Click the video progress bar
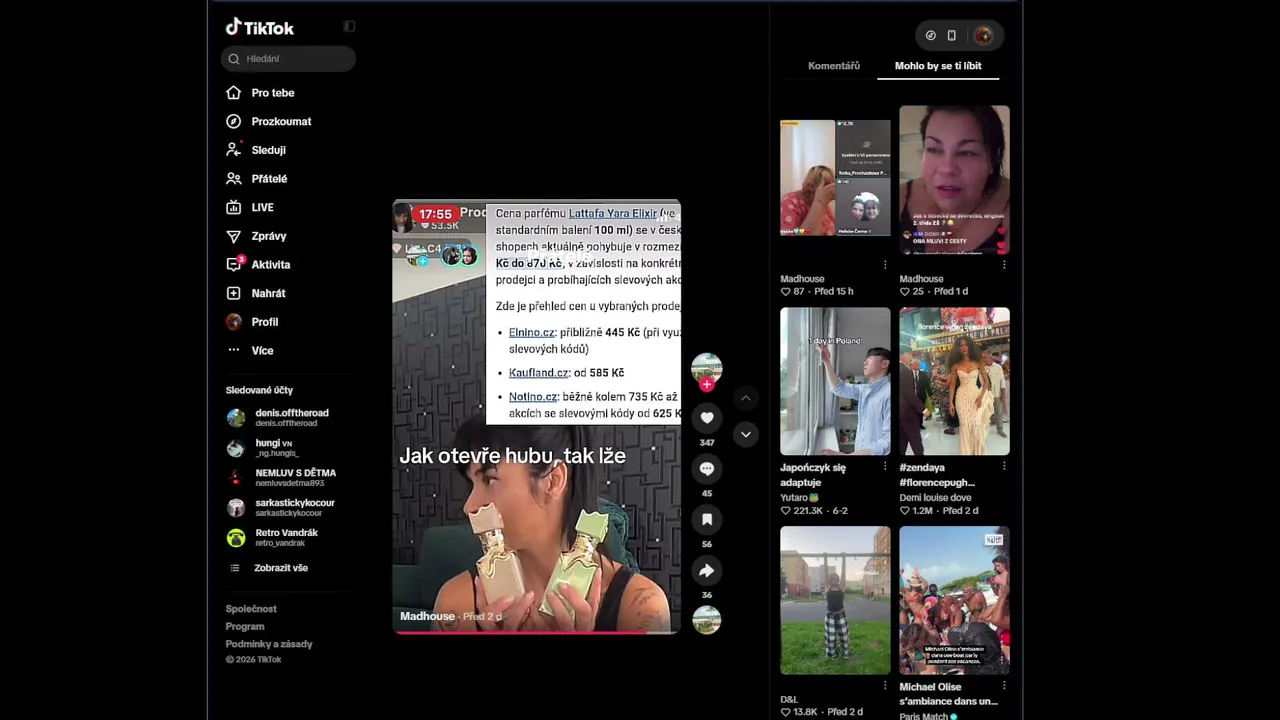Screen dimensions: 1280x720 pyautogui.click(x=536, y=632)
